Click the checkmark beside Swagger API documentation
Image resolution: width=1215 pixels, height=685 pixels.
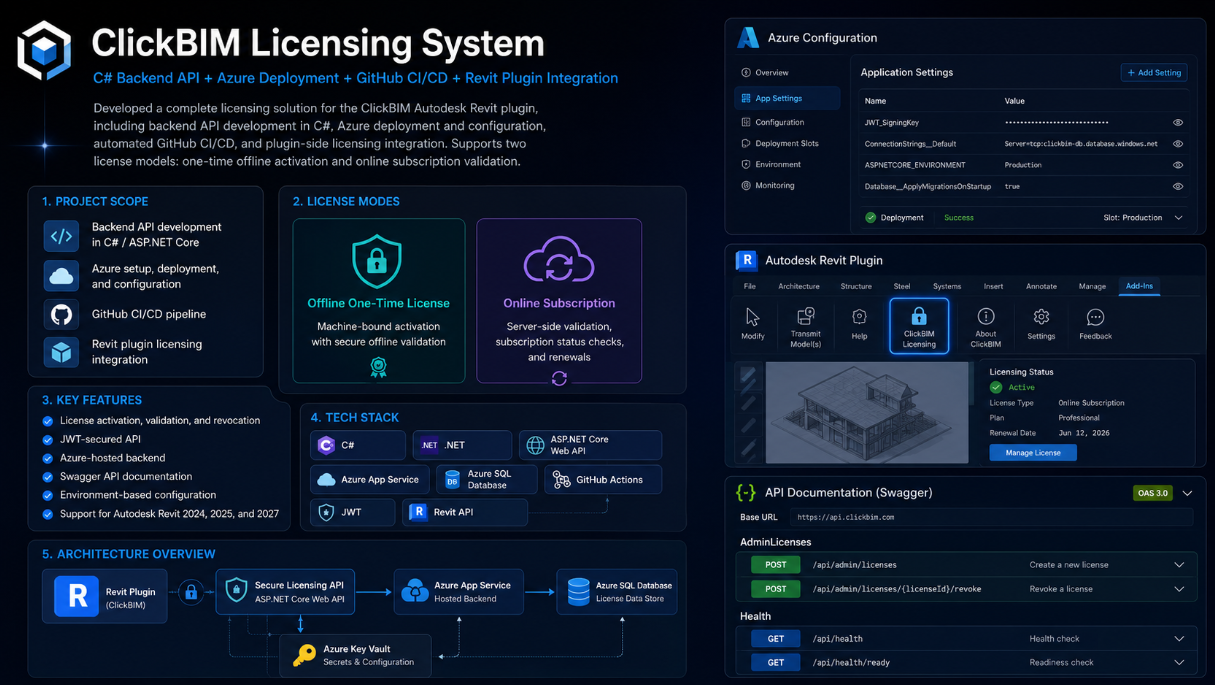click(x=47, y=477)
